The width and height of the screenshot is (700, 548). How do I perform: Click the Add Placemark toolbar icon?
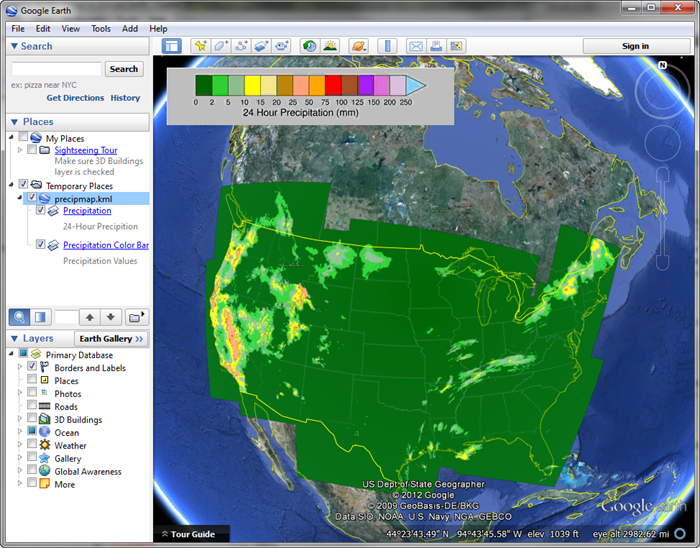[x=200, y=46]
